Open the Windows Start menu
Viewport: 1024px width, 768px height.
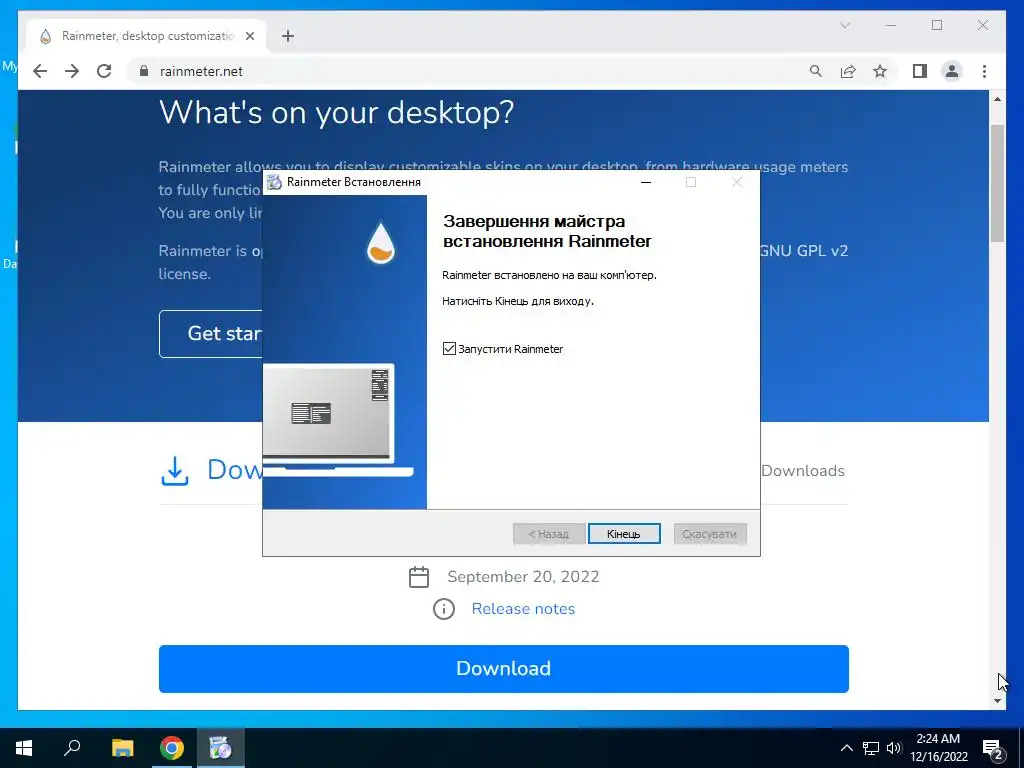coord(24,748)
